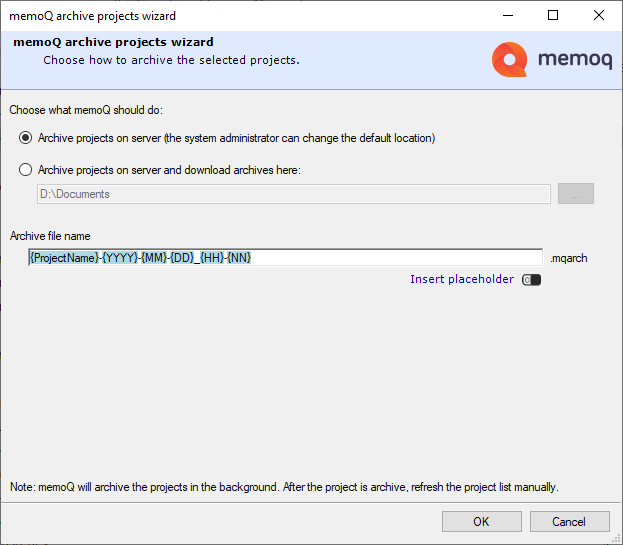Screen dimensions: 623x545
Task: Choose archive on server and download option
Action: click(26, 170)
